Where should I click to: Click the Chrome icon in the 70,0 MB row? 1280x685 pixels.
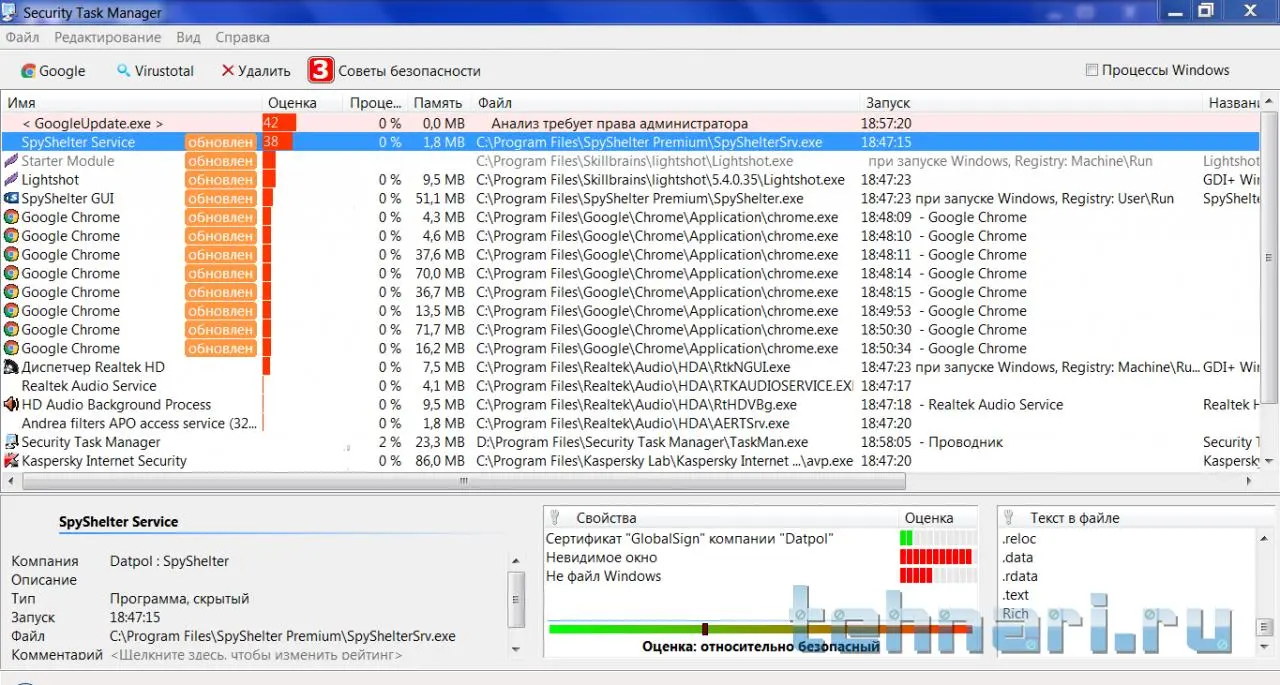coord(11,273)
